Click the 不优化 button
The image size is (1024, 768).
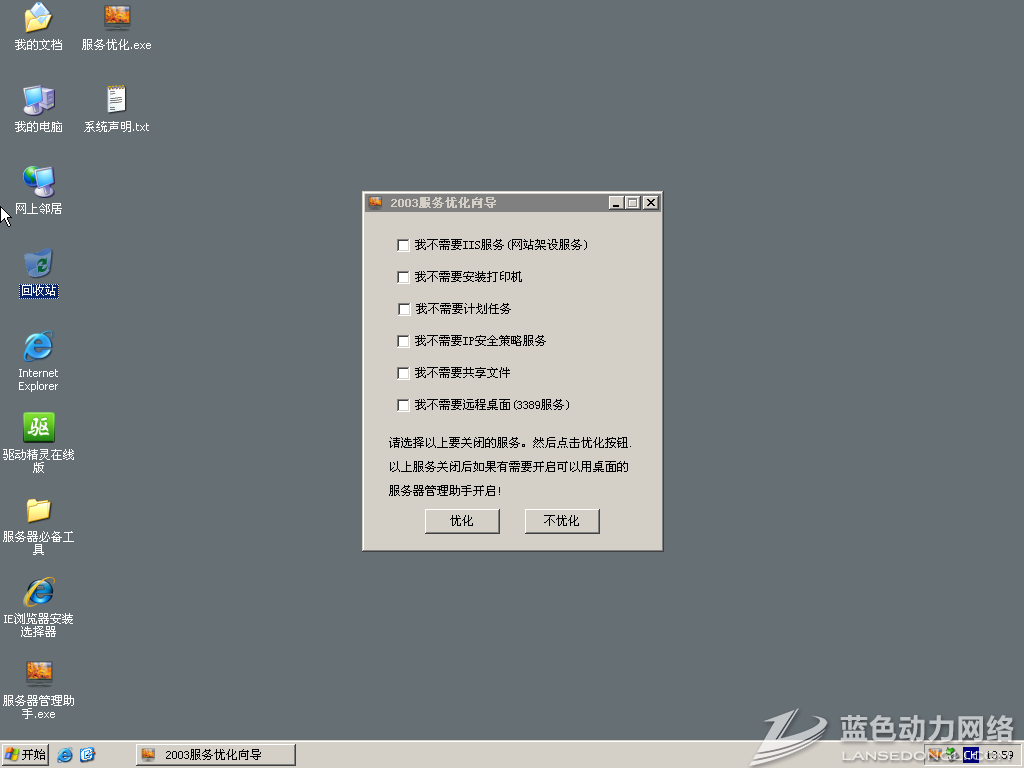(562, 521)
